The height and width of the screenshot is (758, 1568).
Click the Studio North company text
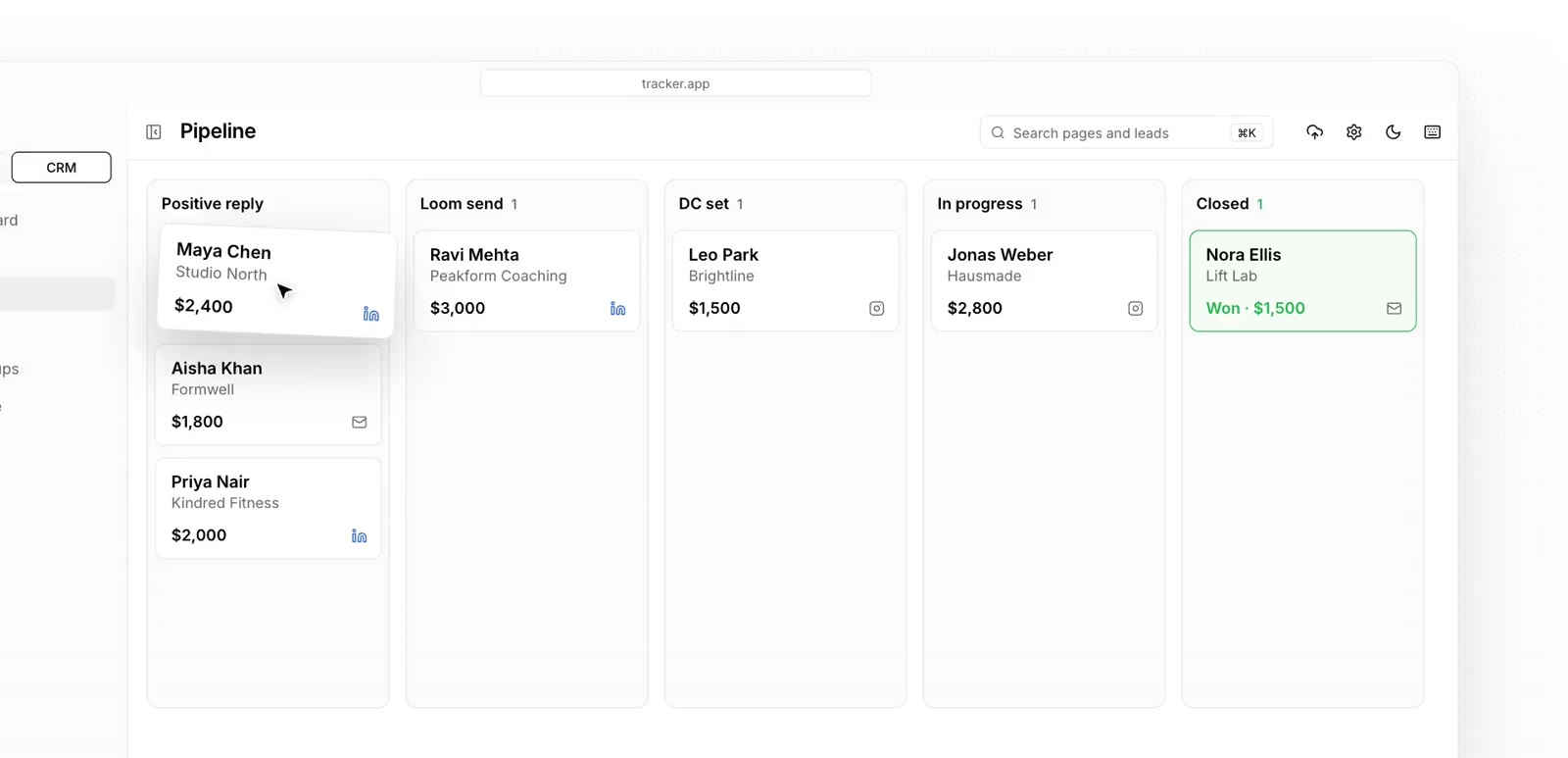point(221,274)
